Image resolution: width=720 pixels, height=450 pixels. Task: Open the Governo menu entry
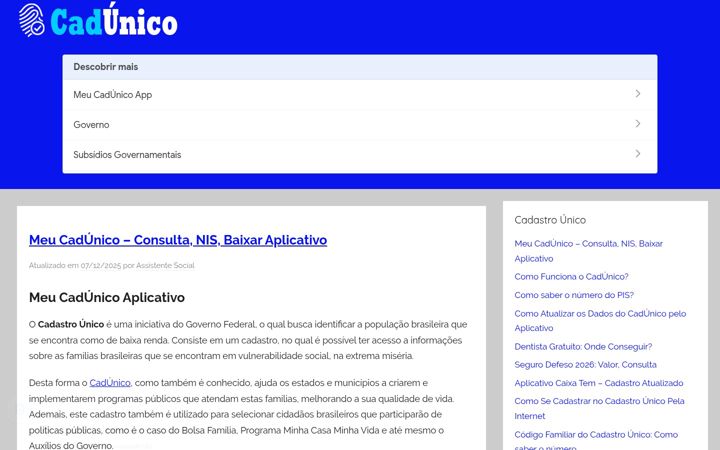(360, 124)
